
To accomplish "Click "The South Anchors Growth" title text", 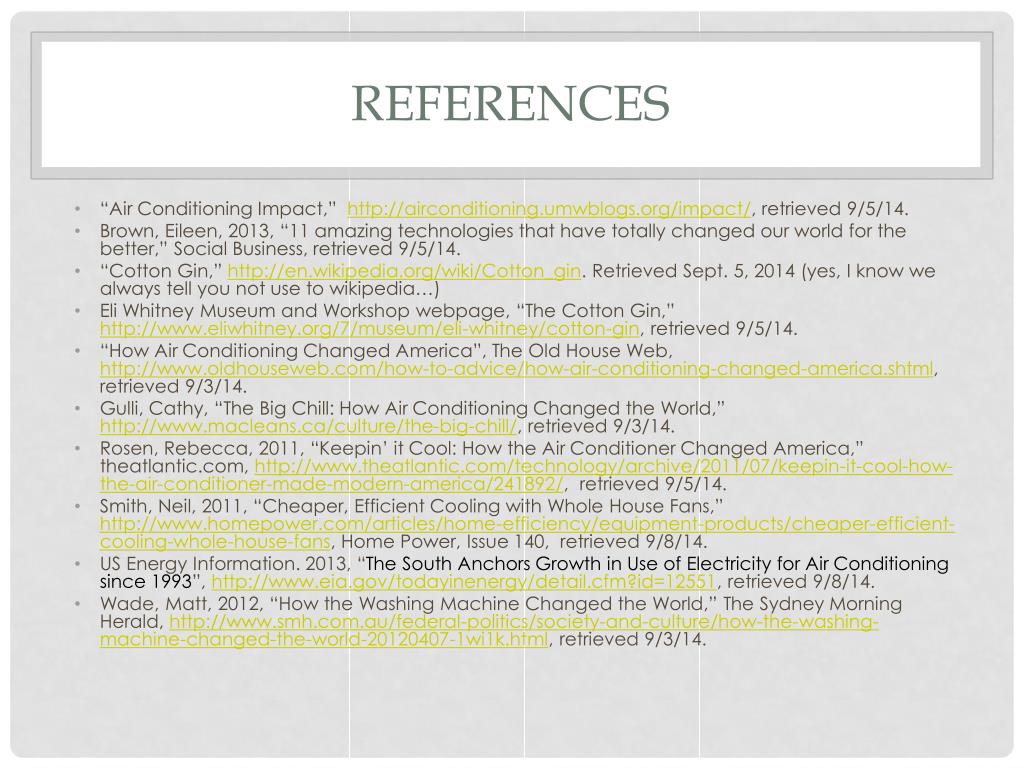I will point(483,564).
